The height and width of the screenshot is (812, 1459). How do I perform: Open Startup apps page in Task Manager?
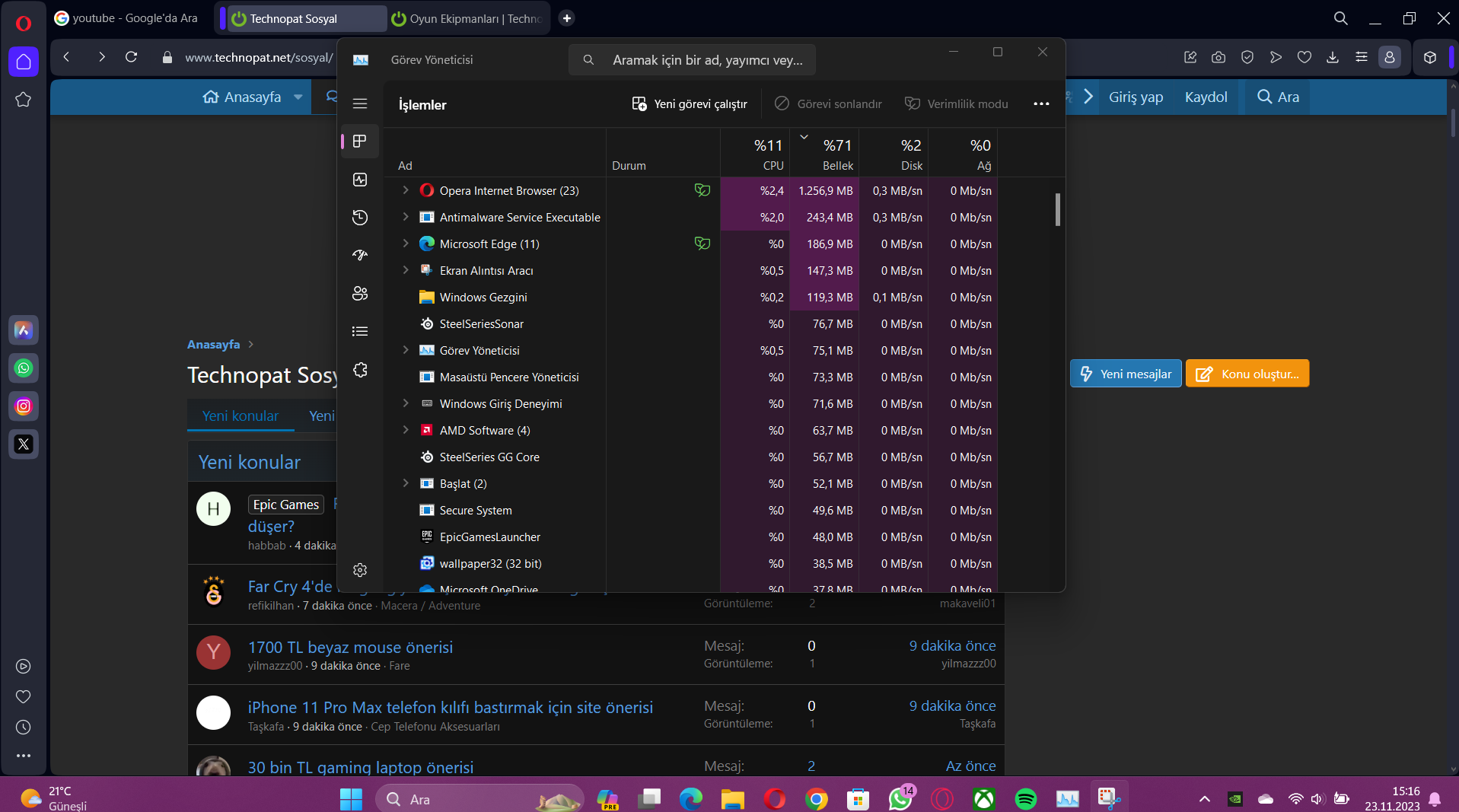click(x=360, y=255)
